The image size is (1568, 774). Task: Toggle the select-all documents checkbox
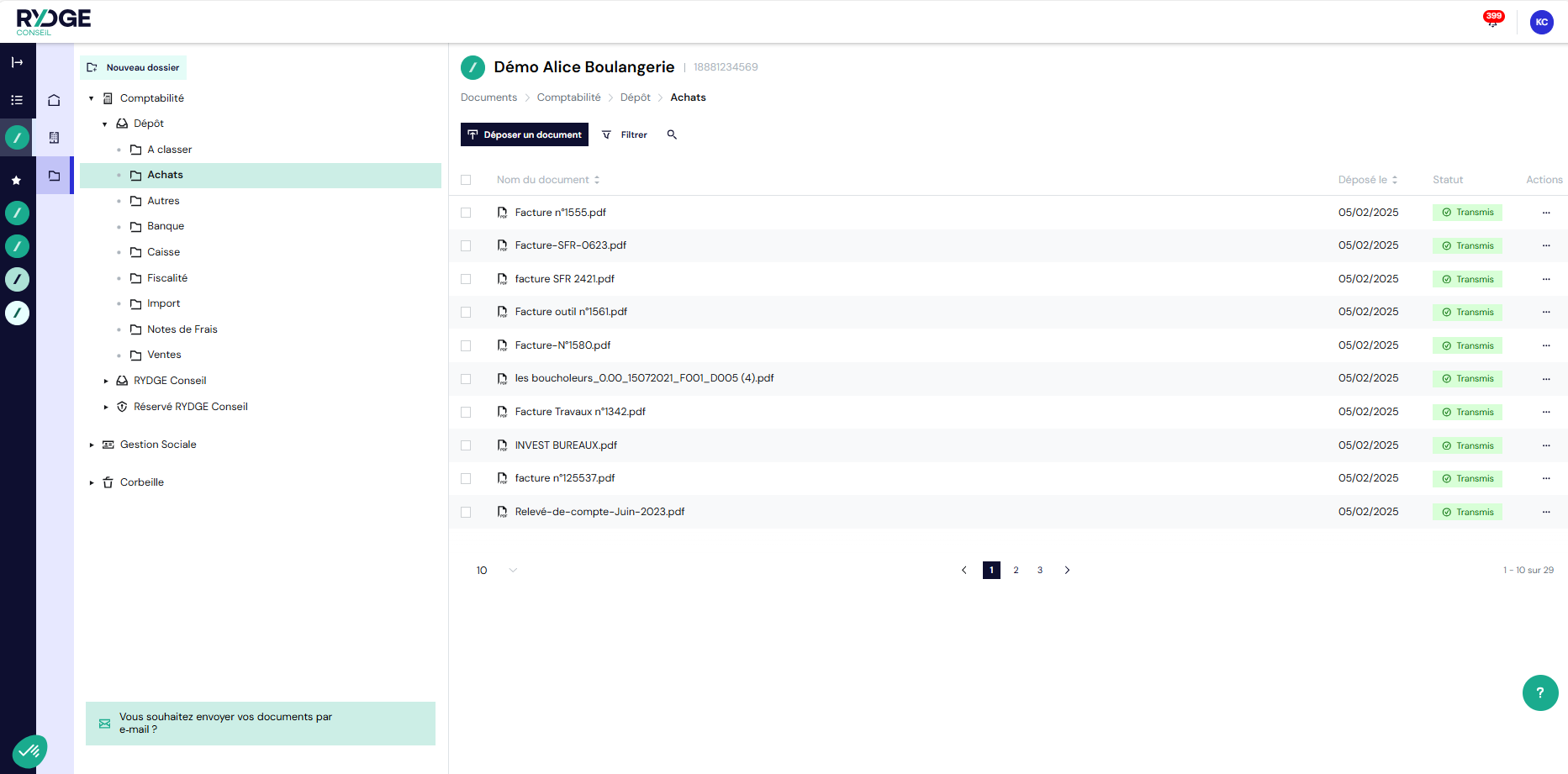coord(466,180)
